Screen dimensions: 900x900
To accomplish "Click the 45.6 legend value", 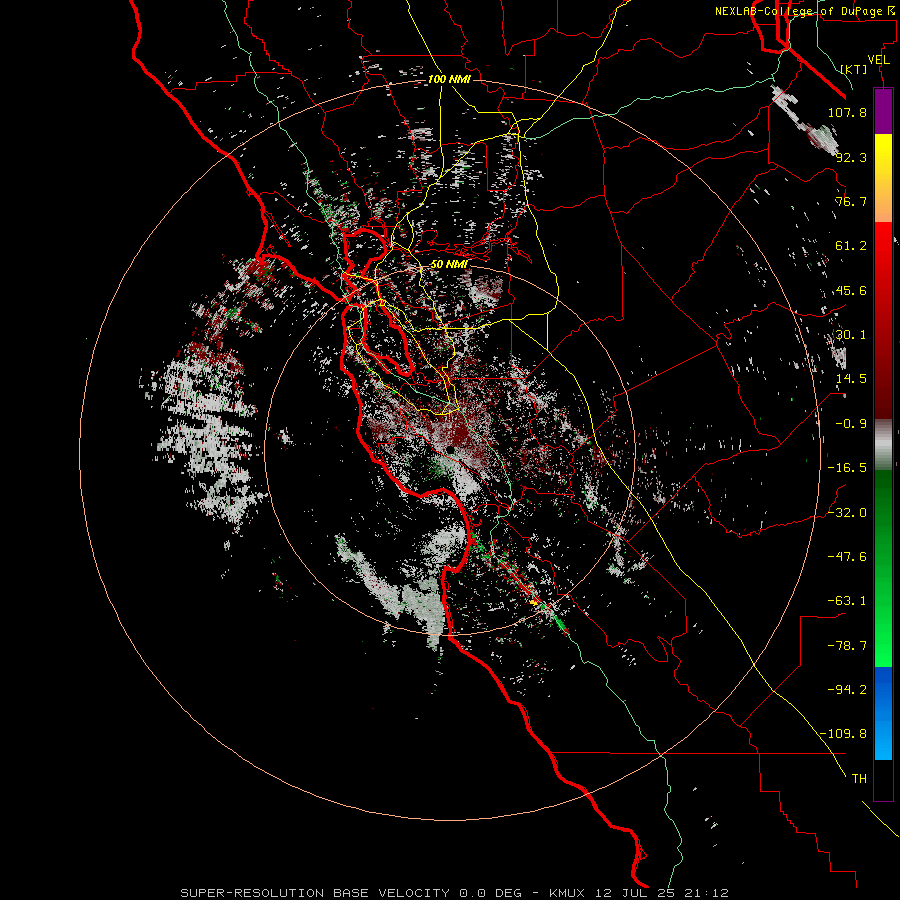I will coord(851,290).
